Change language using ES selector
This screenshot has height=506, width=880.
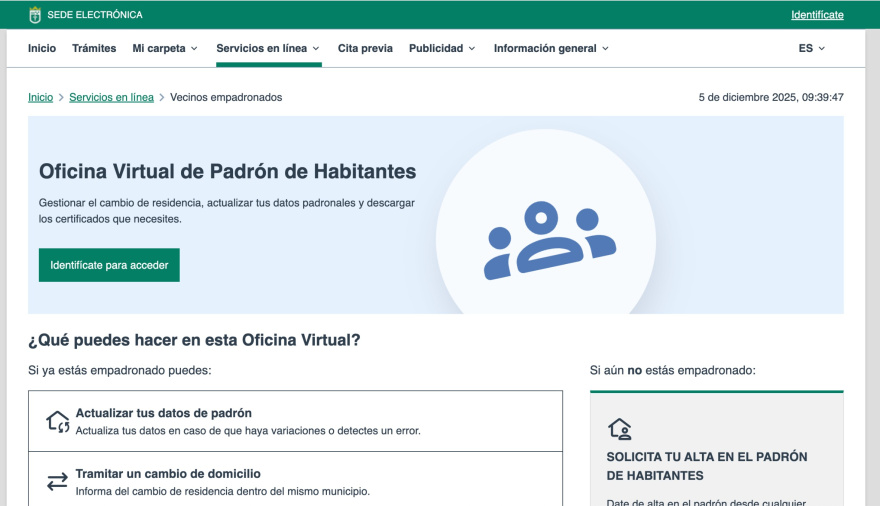811,48
